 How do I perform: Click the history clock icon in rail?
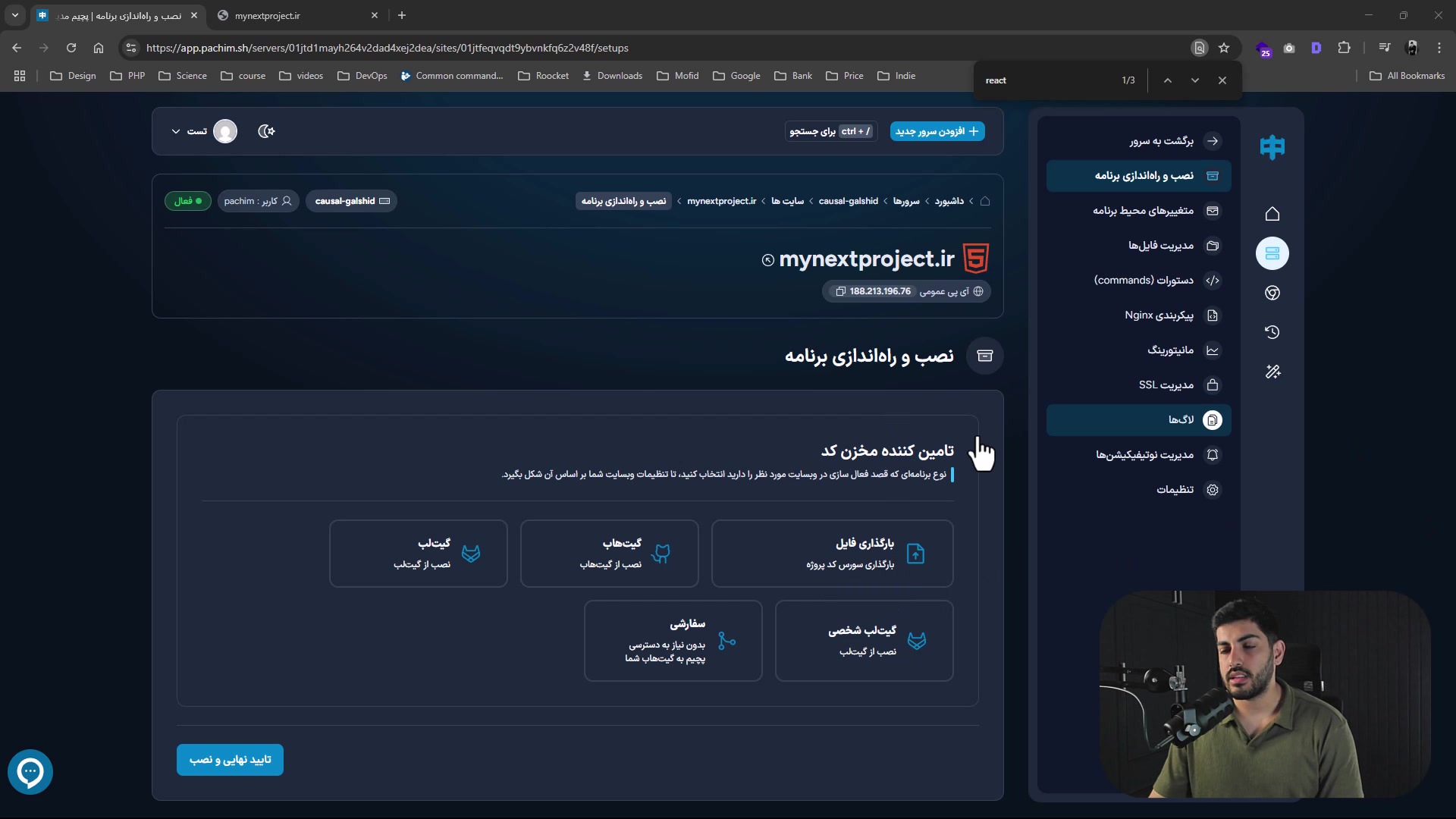tap(1272, 332)
